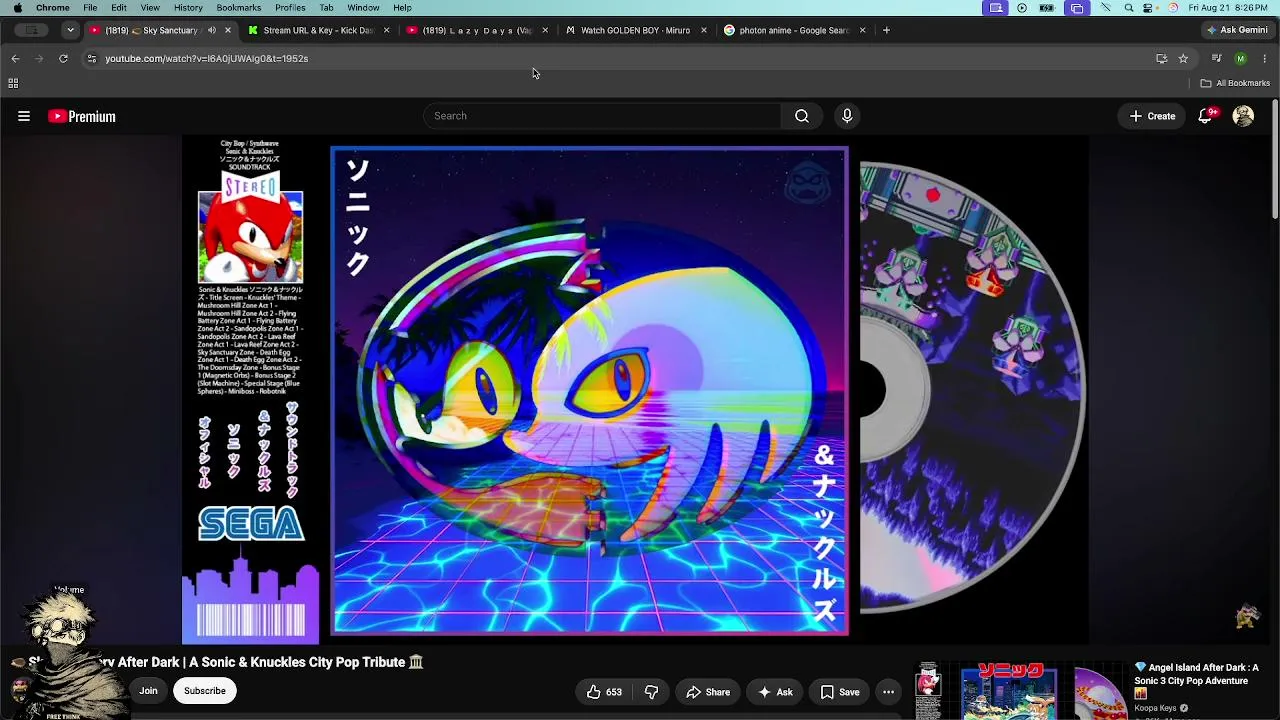Image resolution: width=1280 pixels, height=720 pixels.
Task: Click the Join channel button
Action: pos(148,691)
